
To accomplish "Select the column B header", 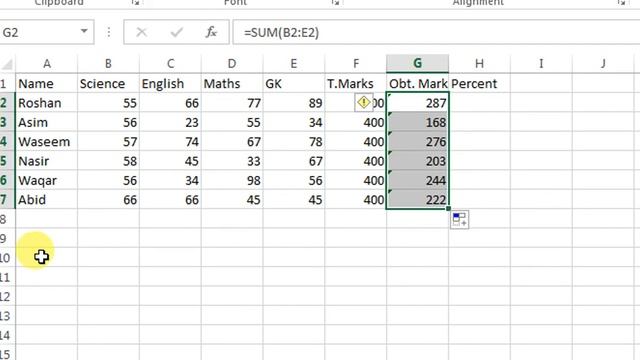I will [x=108, y=64].
